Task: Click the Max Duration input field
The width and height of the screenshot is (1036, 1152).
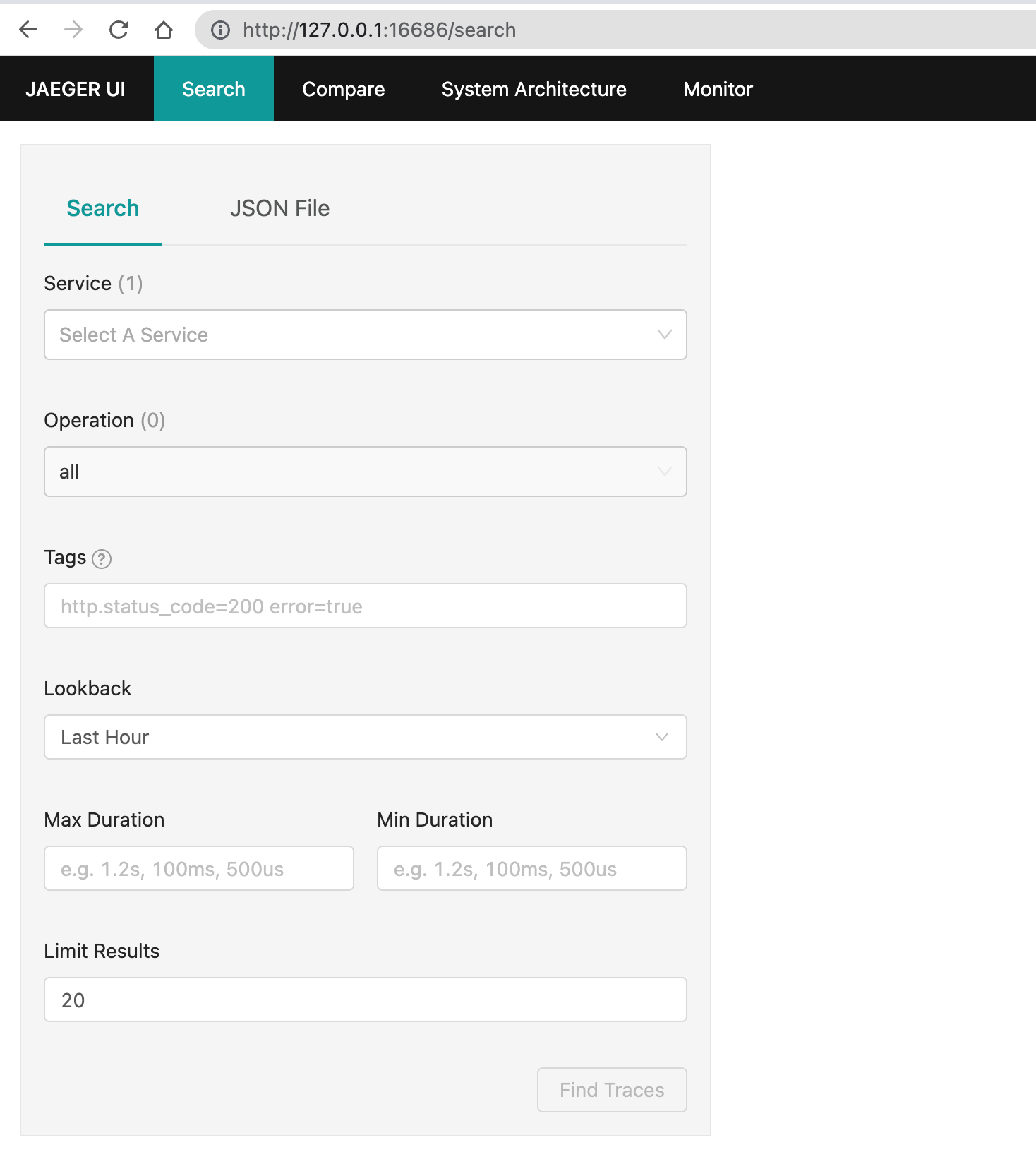Action: [x=199, y=868]
